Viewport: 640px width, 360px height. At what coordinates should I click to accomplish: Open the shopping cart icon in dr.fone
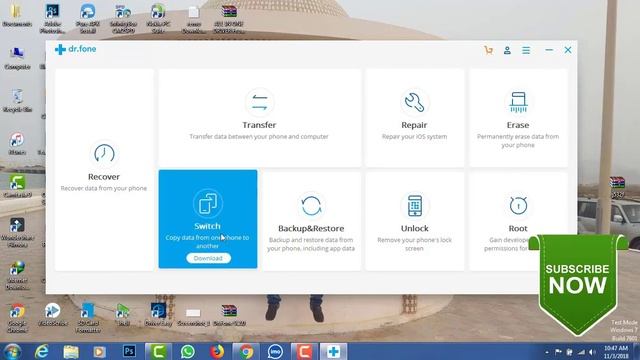click(x=488, y=50)
